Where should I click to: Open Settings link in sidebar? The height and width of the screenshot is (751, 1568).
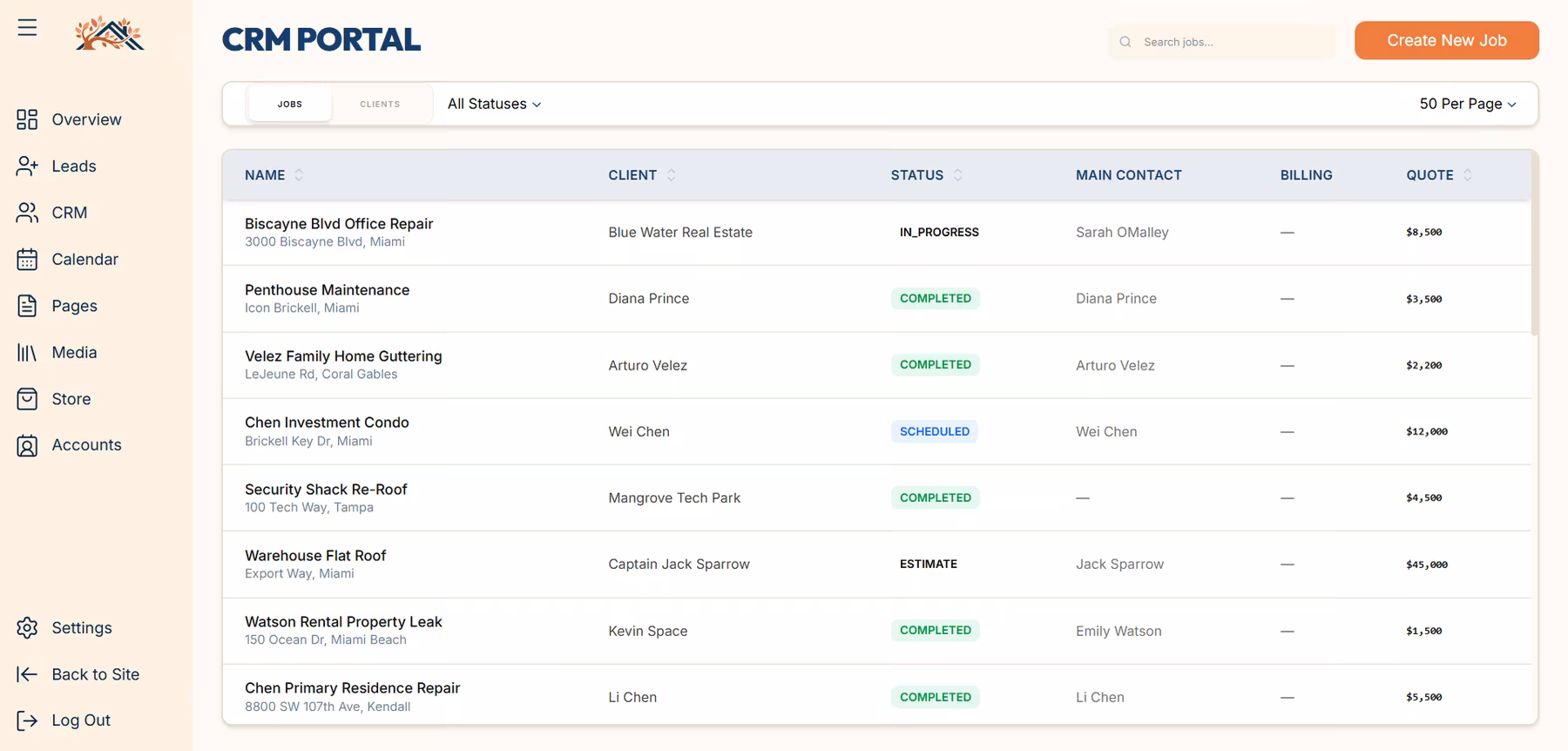pos(82,627)
